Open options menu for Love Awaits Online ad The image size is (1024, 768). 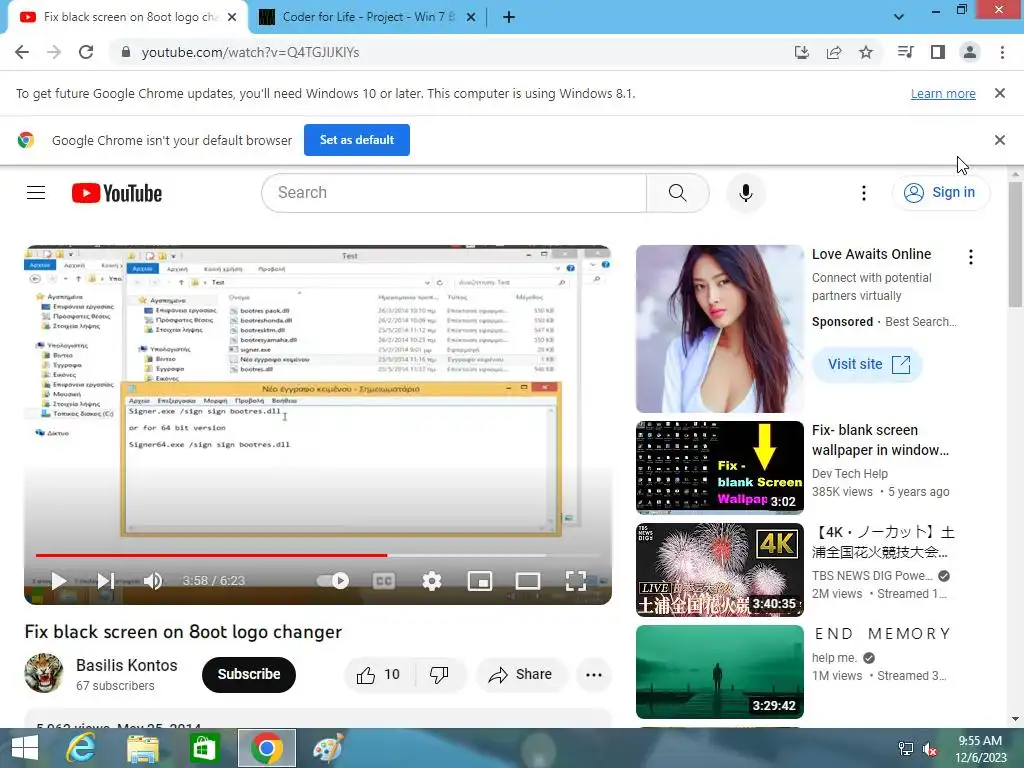click(970, 257)
